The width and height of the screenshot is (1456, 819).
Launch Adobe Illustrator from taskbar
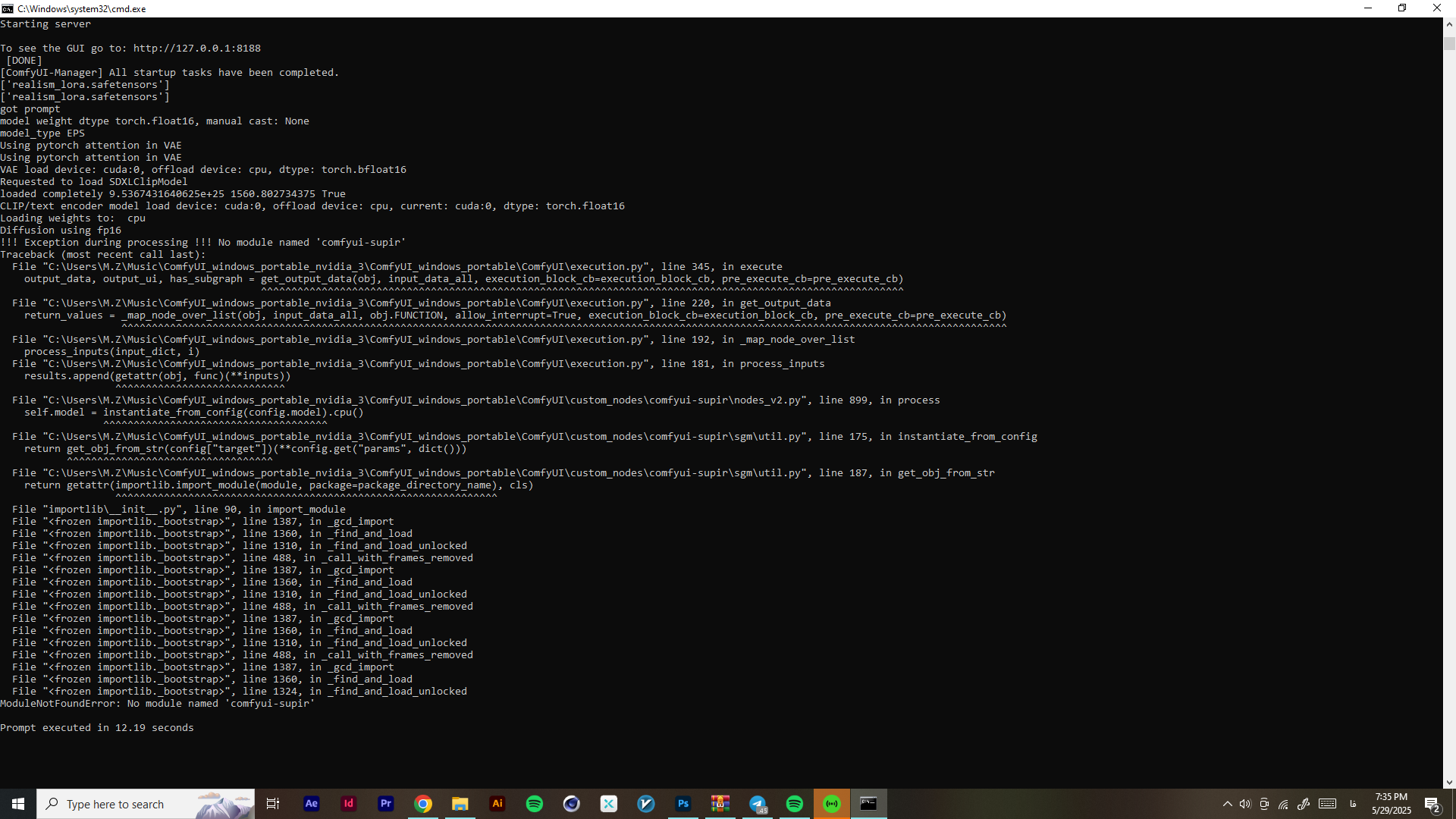click(497, 804)
